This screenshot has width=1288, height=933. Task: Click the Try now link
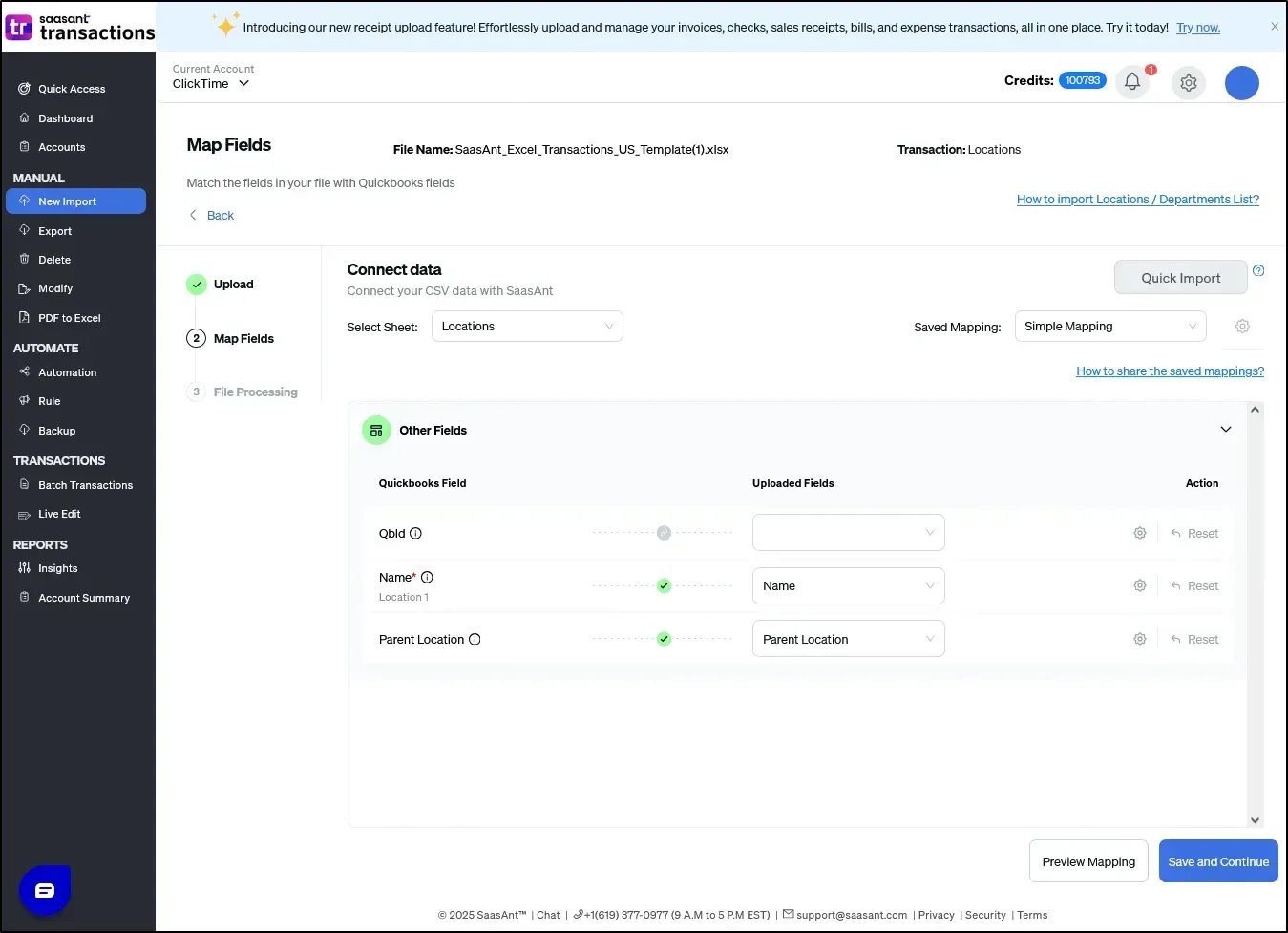(x=1198, y=28)
